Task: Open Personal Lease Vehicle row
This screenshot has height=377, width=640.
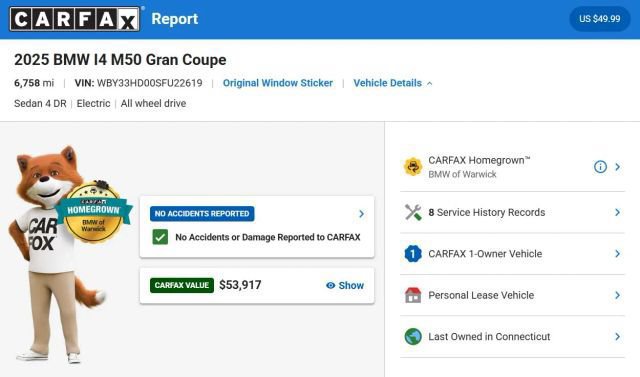Action: [512, 295]
